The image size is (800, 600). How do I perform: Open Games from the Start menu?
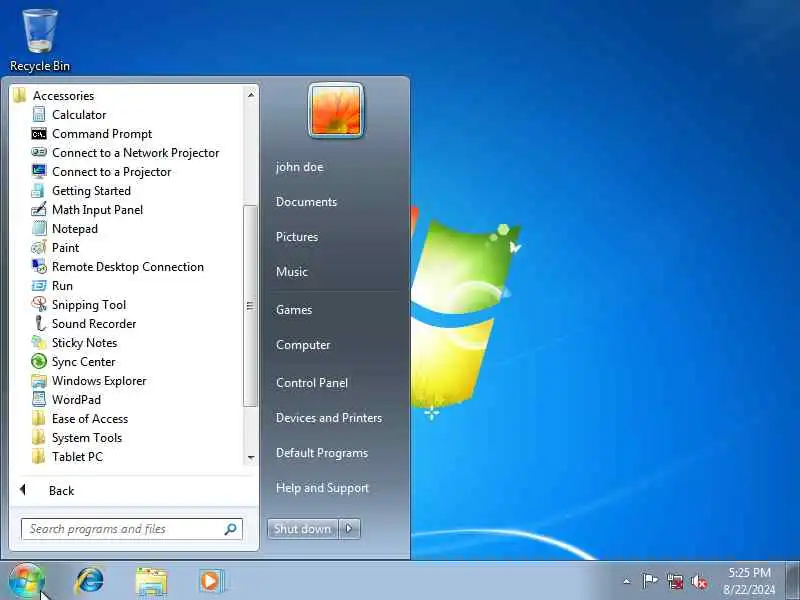tap(294, 310)
